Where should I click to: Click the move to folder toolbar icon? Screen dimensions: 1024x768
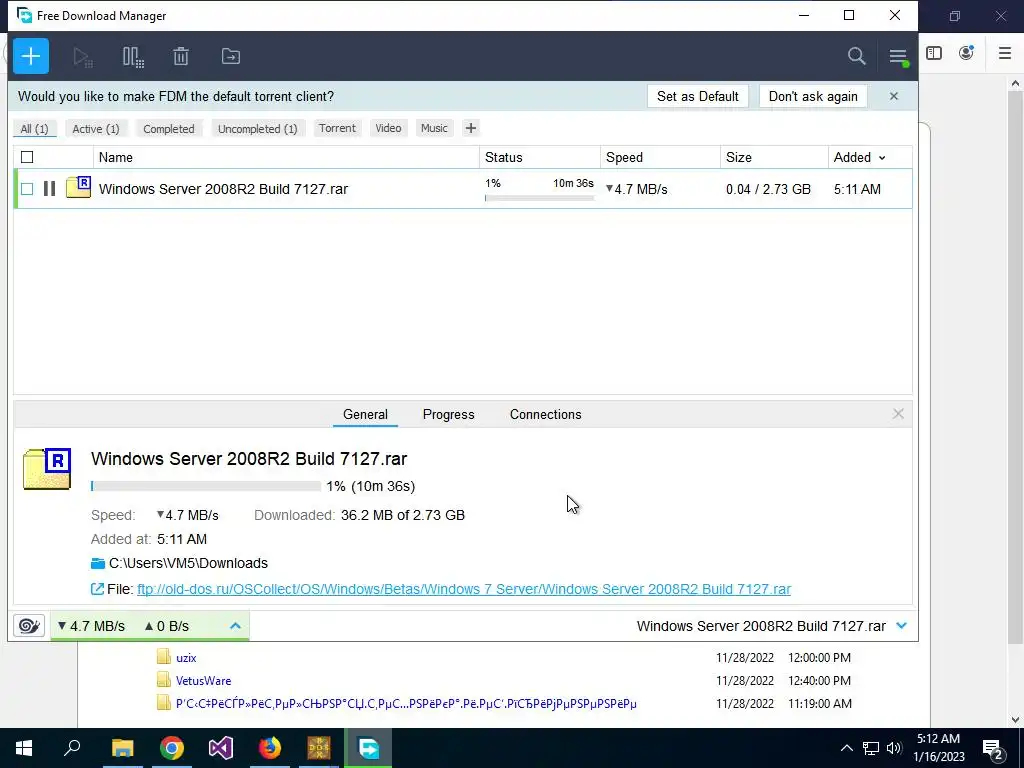click(231, 57)
